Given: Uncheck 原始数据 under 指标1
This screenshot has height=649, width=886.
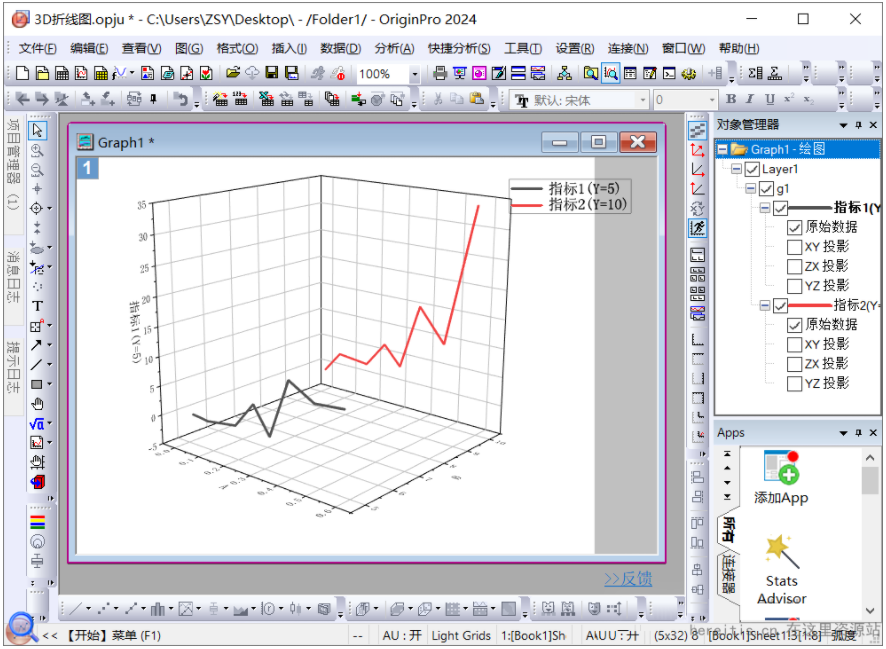Looking at the screenshot, I should click(794, 227).
